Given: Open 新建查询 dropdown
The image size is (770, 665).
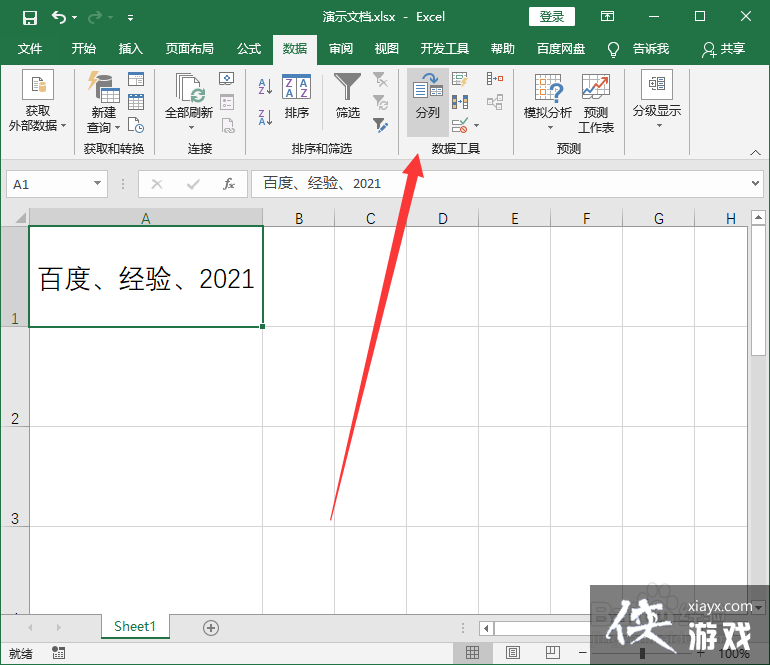Looking at the screenshot, I should (104, 102).
